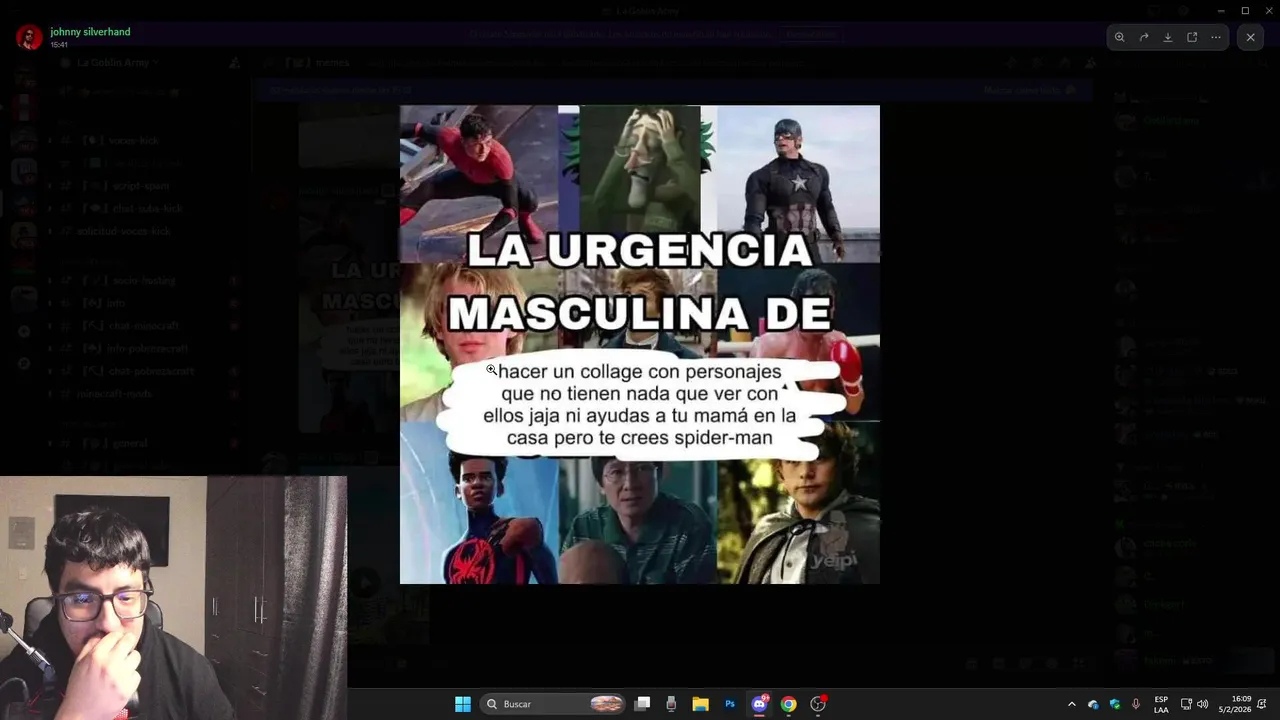Open the taskbar app with red dot

818,704
